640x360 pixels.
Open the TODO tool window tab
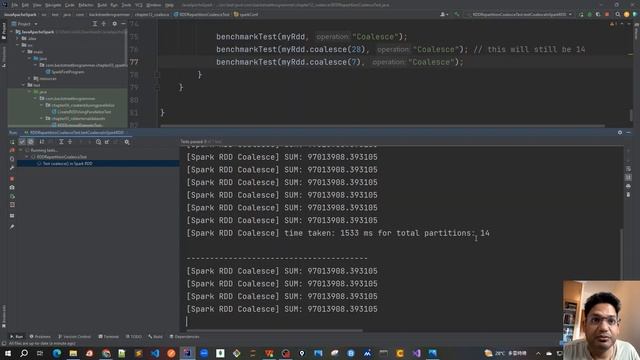133,337
